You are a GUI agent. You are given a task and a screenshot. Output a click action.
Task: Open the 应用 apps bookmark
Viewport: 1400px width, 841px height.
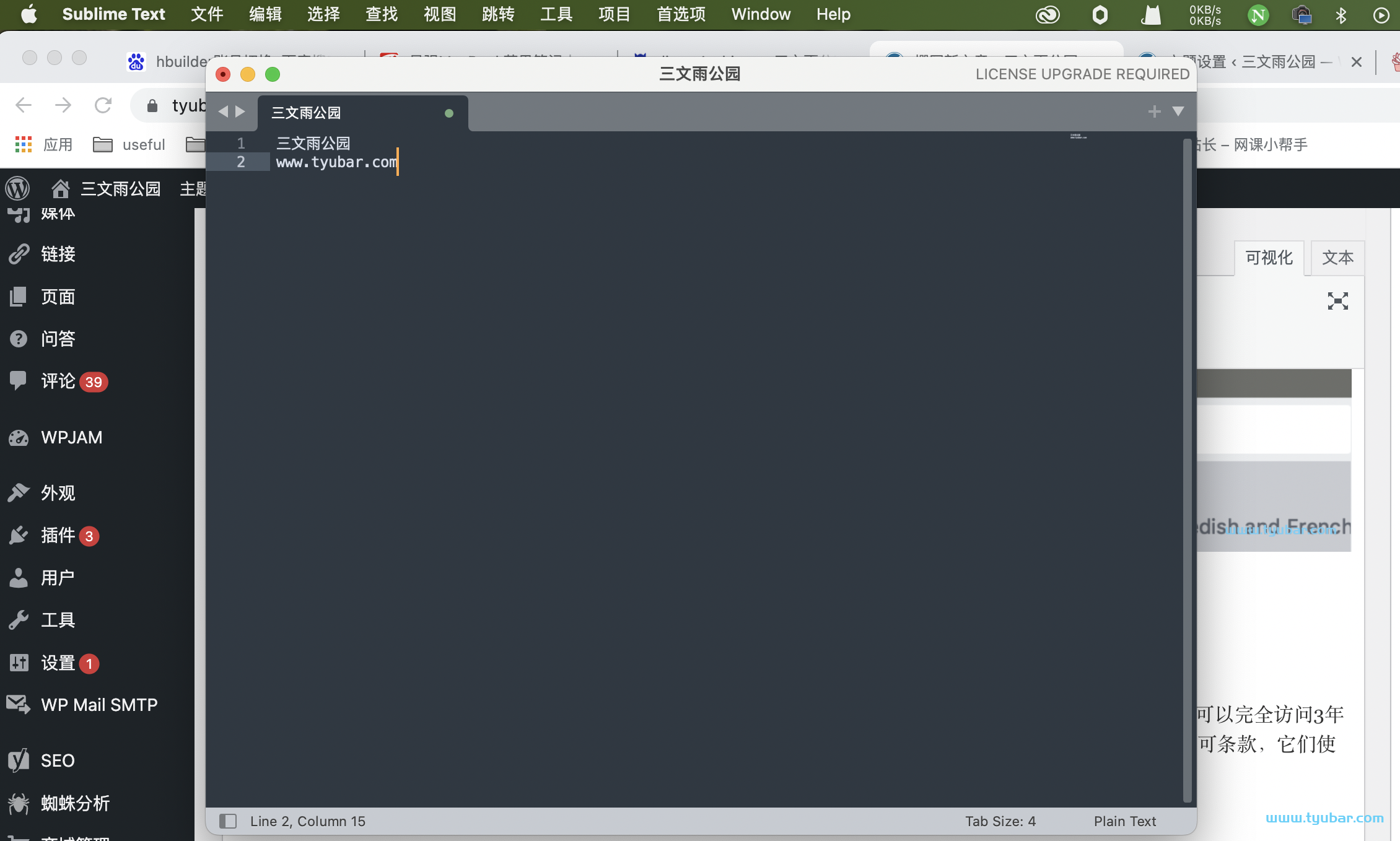pyautogui.click(x=43, y=145)
